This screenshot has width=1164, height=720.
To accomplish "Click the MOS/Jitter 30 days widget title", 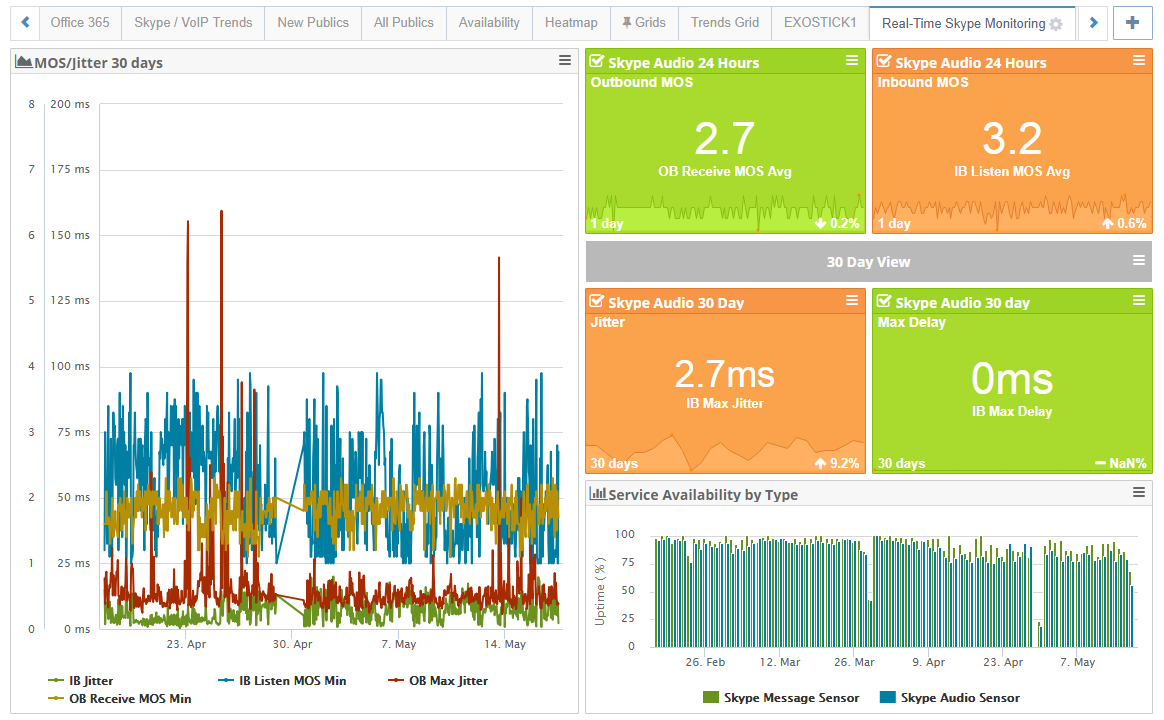I will tap(99, 63).
